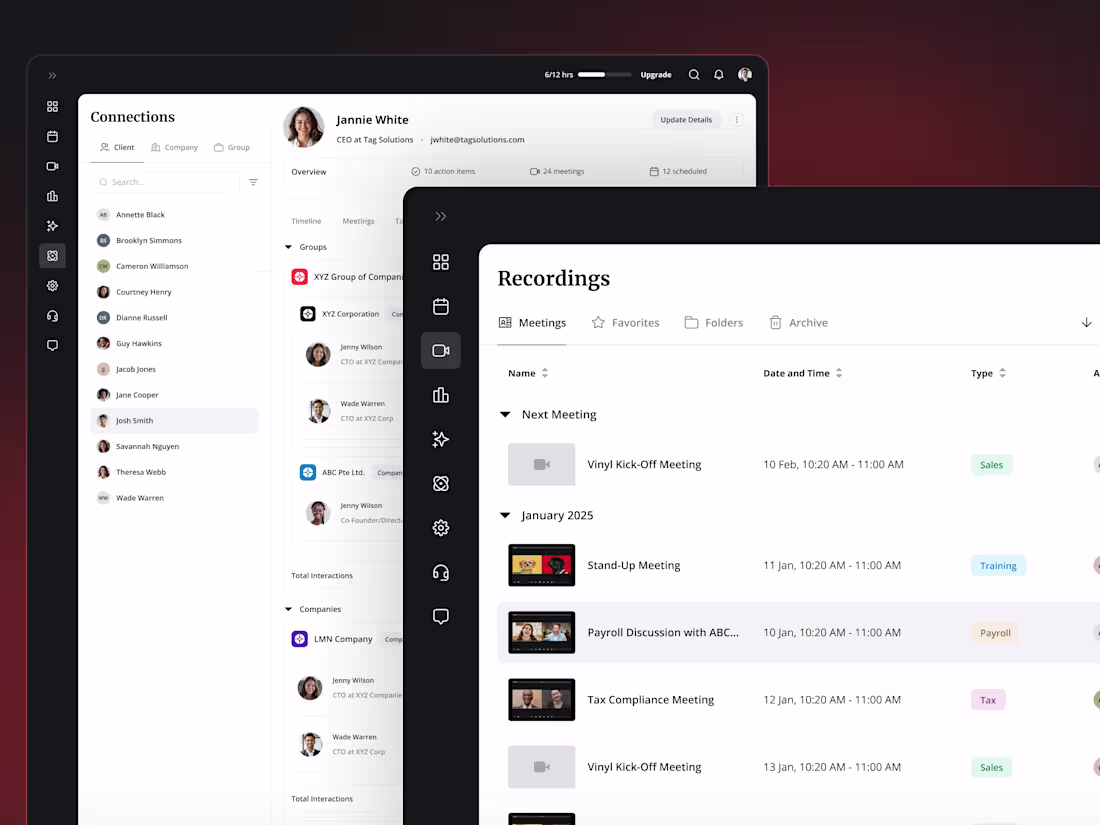Click the 6/12 hrs usage progress bar
The image size is (1100, 825).
pos(603,74)
